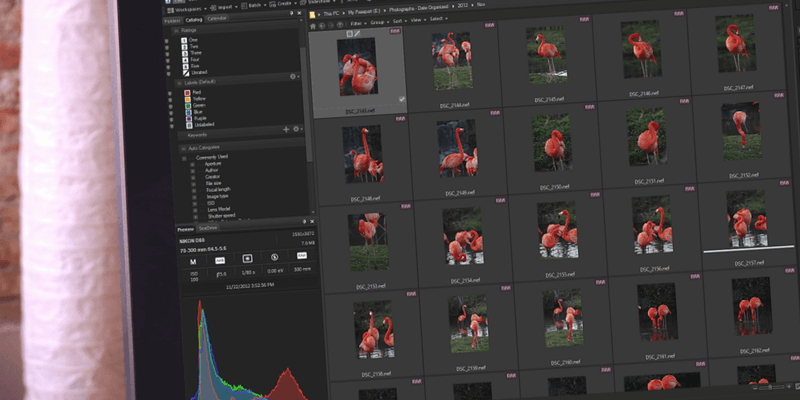800x400 pixels.
Task: Click My Passport (E:) in the path bar
Action: point(366,11)
